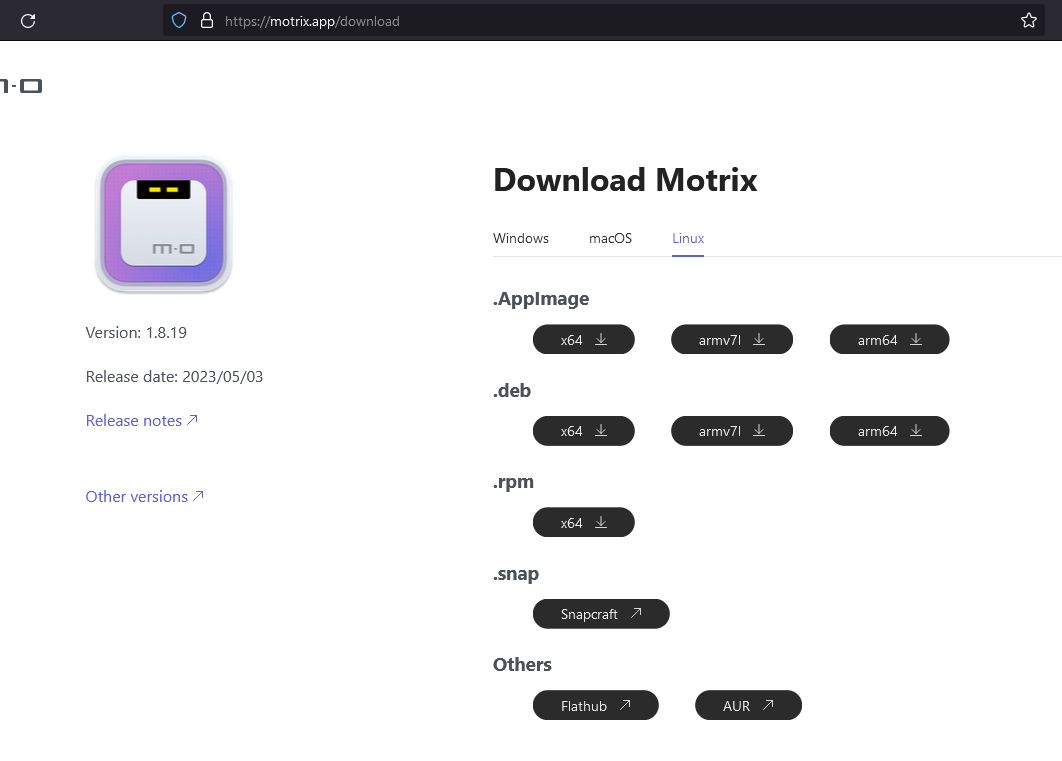Download the AppImage x64 build
1062x761 pixels.
point(584,339)
